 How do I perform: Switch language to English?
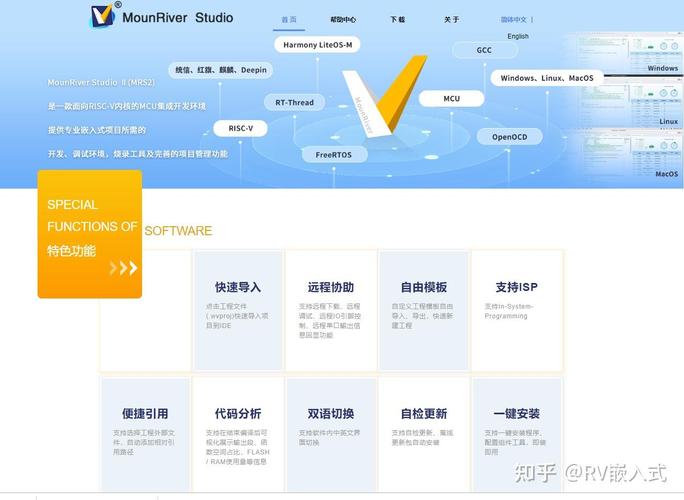(x=518, y=36)
